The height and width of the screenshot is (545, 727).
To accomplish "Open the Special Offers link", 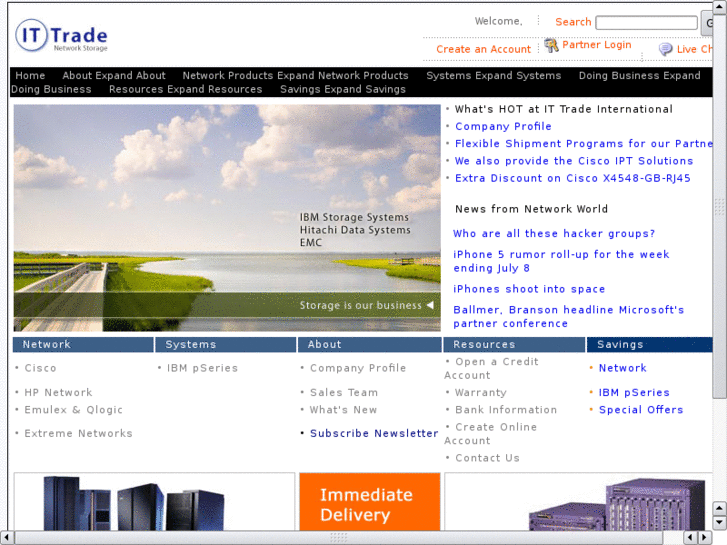I will [x=641, y=410].
